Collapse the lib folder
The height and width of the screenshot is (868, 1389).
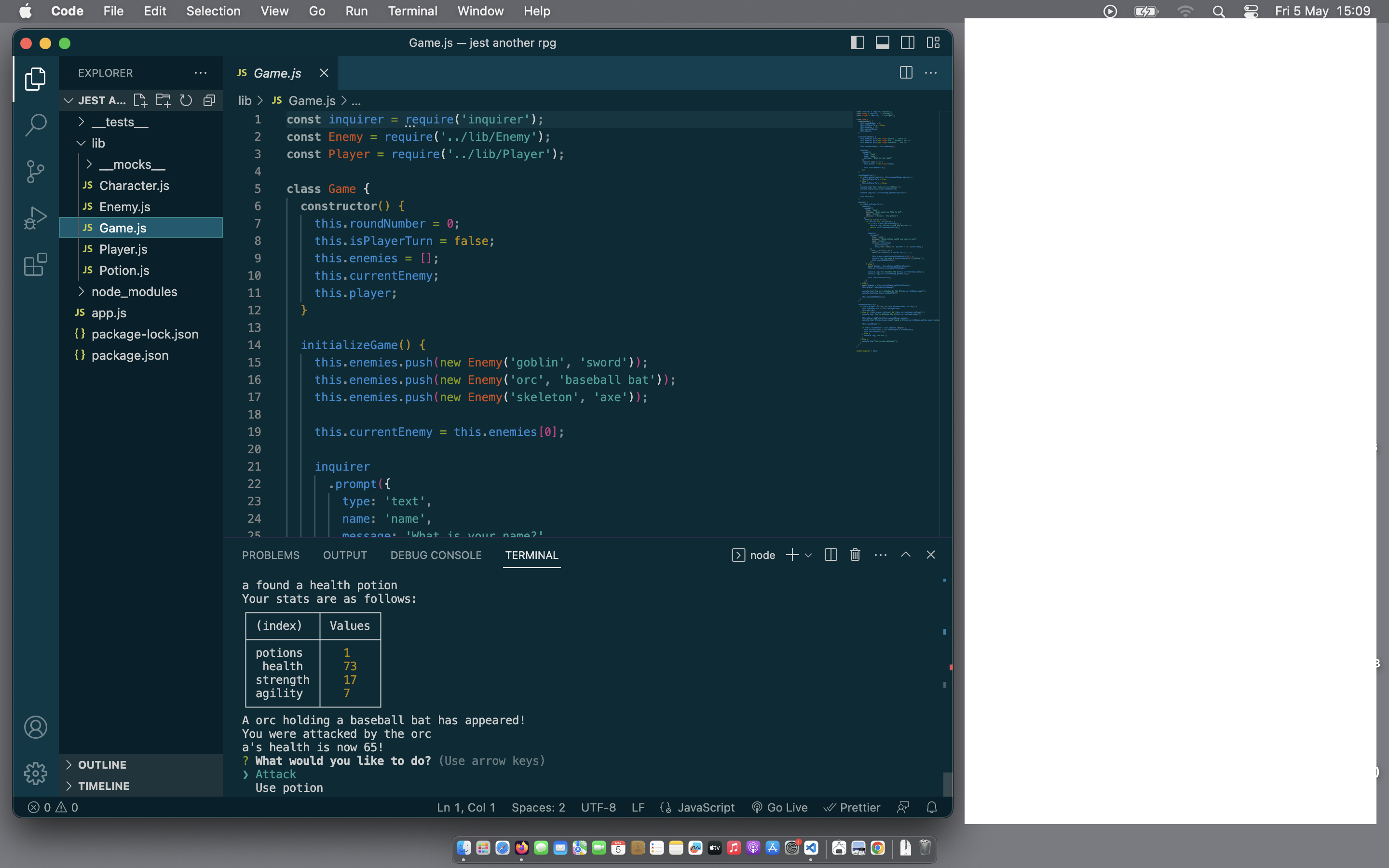click(x=141, y=143)
